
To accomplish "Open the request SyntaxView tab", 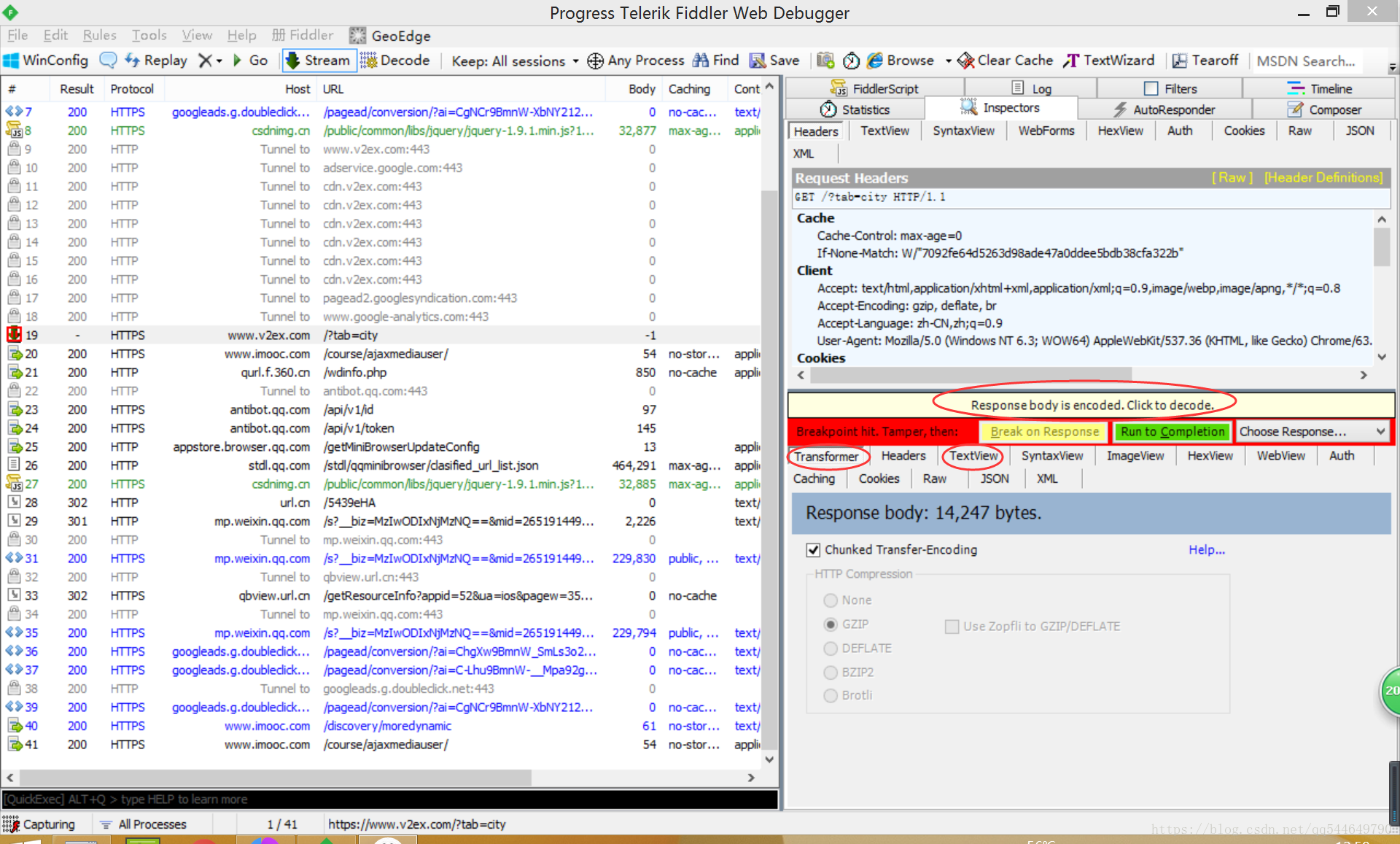I will (x=963, y=131).
